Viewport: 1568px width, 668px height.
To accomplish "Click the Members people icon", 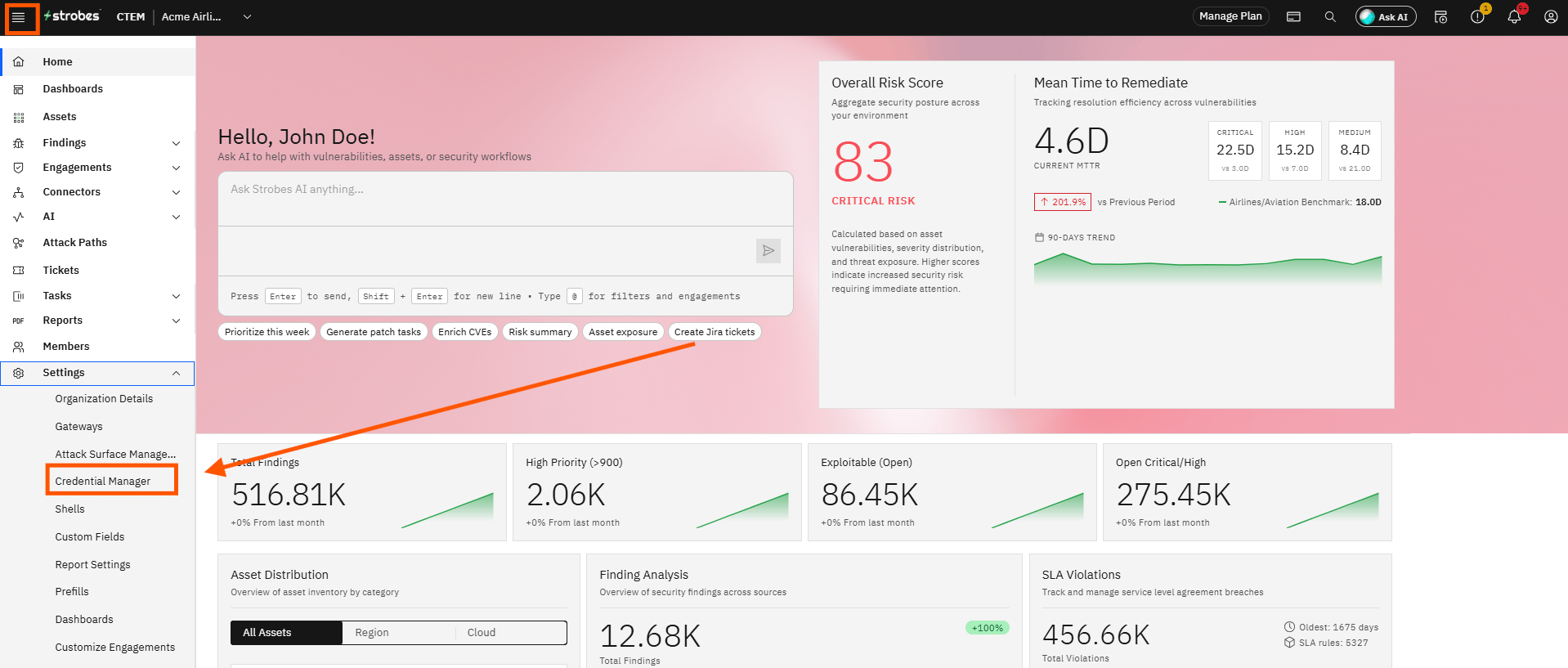I will (19, 347).
